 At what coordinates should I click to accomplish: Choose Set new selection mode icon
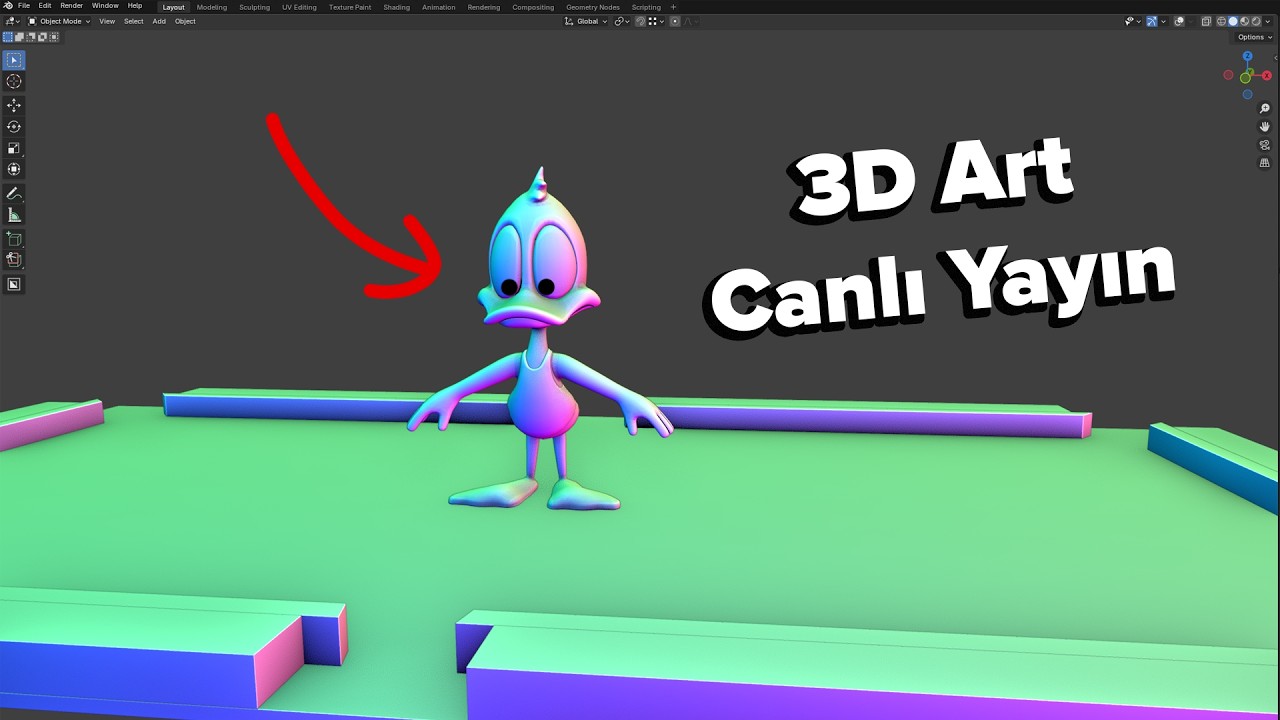[x=8, y=37]
